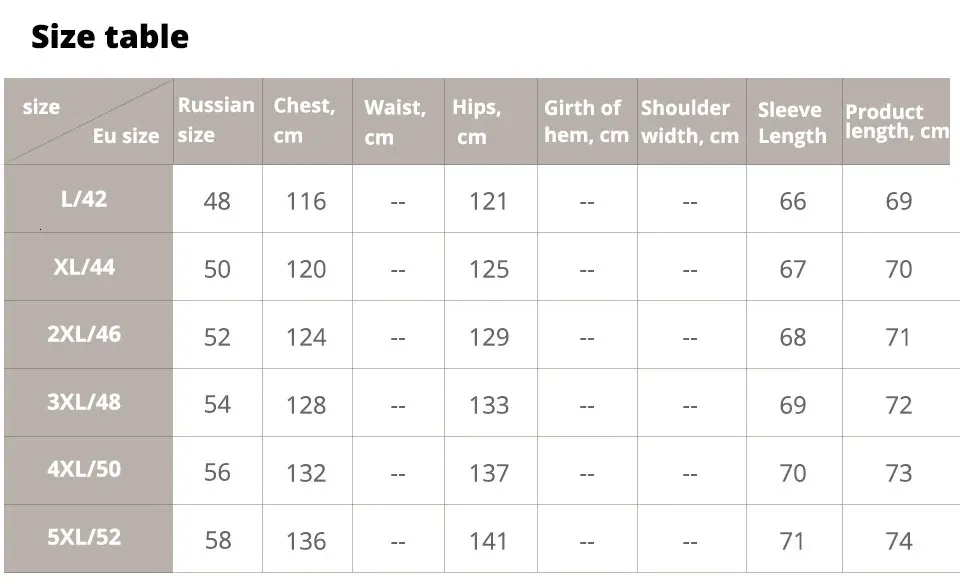The image size is (960, 586).
Task: Click the 5XL/52 row label
Action: pos(84,537)
